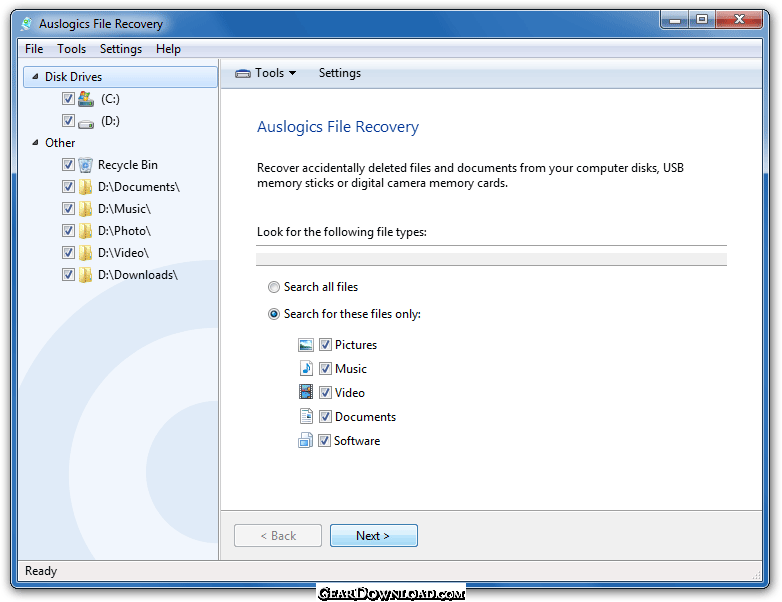Click the window resize grip in status bar
782x602 pixels.
(756, 575)
